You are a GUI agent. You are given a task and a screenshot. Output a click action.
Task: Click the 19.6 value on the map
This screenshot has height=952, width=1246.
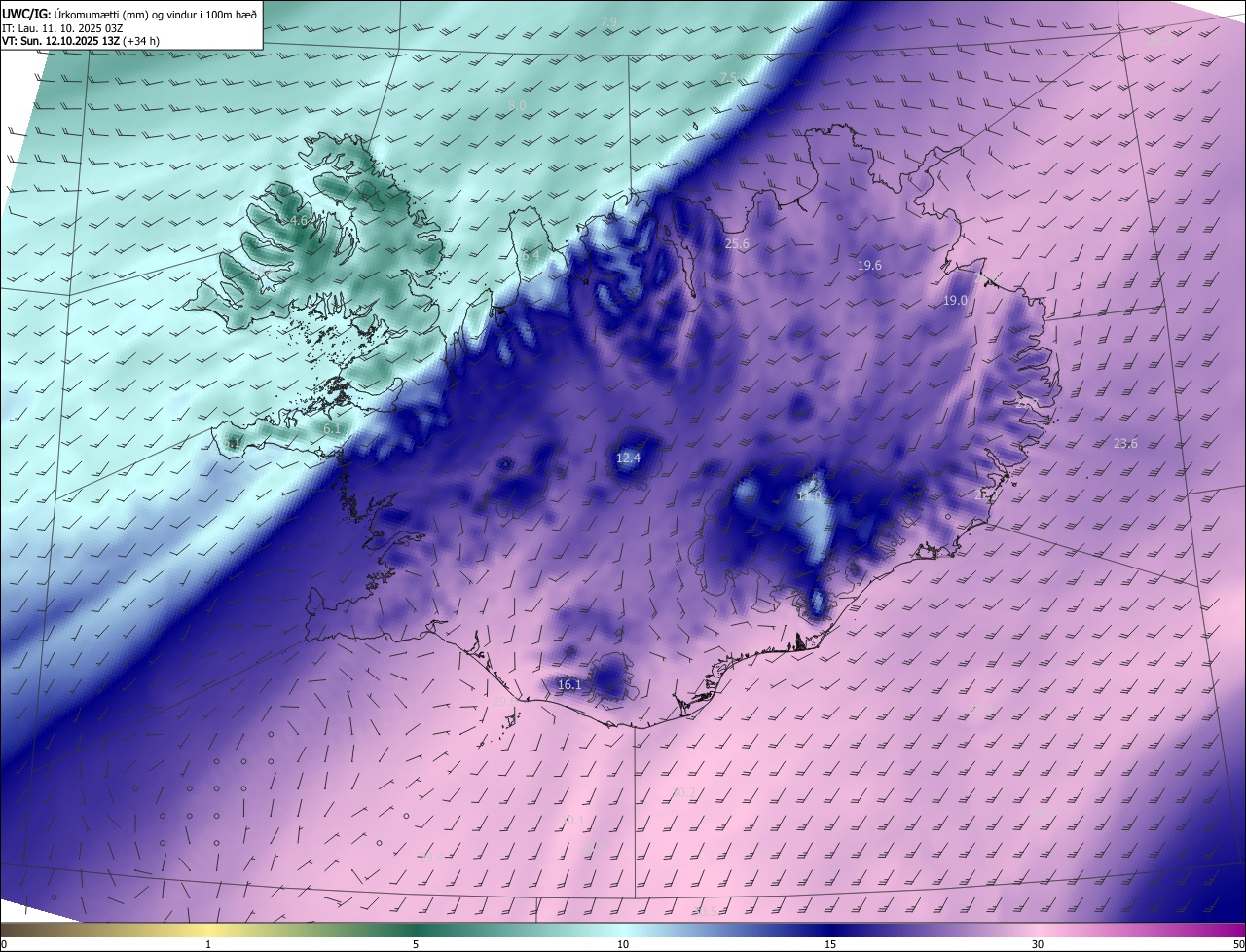(869, 265)
